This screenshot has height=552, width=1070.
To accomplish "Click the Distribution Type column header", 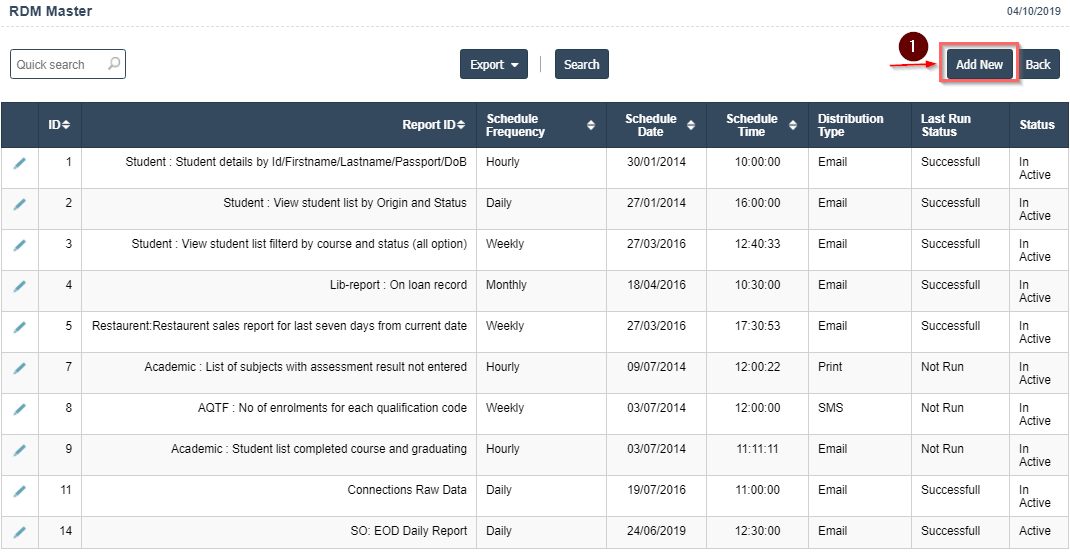I will 850,125.
